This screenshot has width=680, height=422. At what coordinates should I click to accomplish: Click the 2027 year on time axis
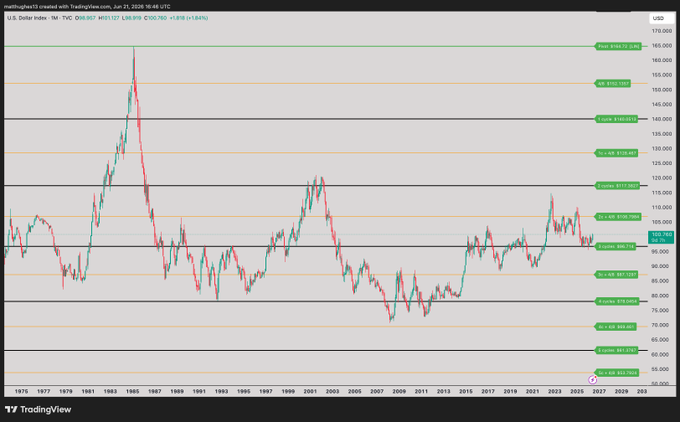pos(599,391)
